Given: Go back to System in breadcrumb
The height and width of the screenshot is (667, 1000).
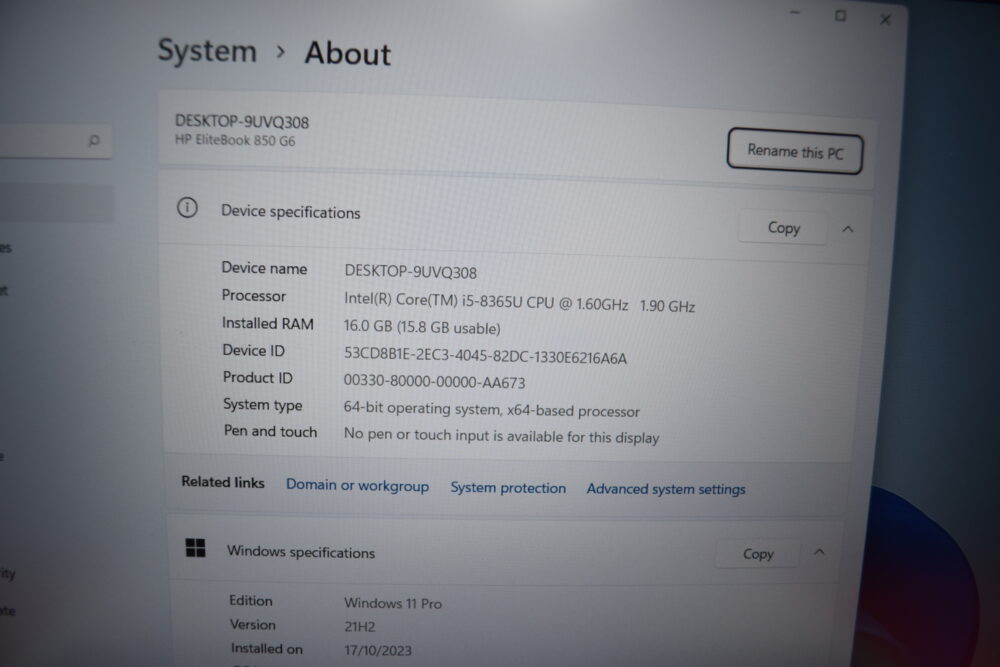Looking at the screenshot, I should tap(207, 50).
